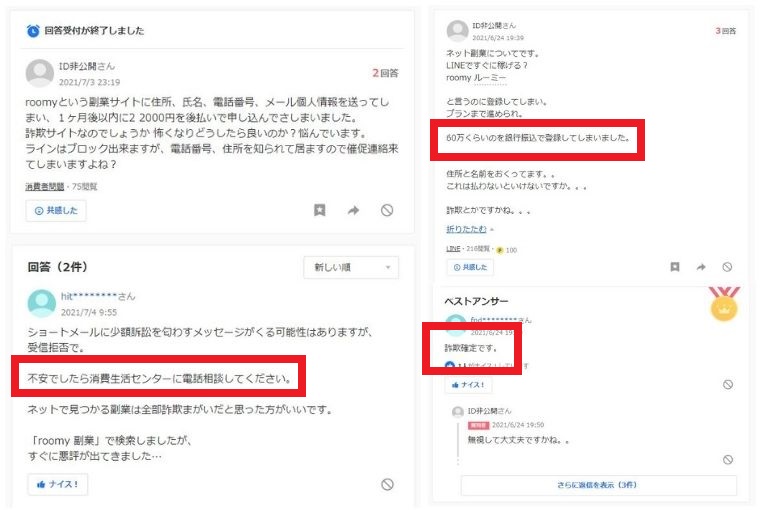Click the coin icon next to 100

pos(500,250)
